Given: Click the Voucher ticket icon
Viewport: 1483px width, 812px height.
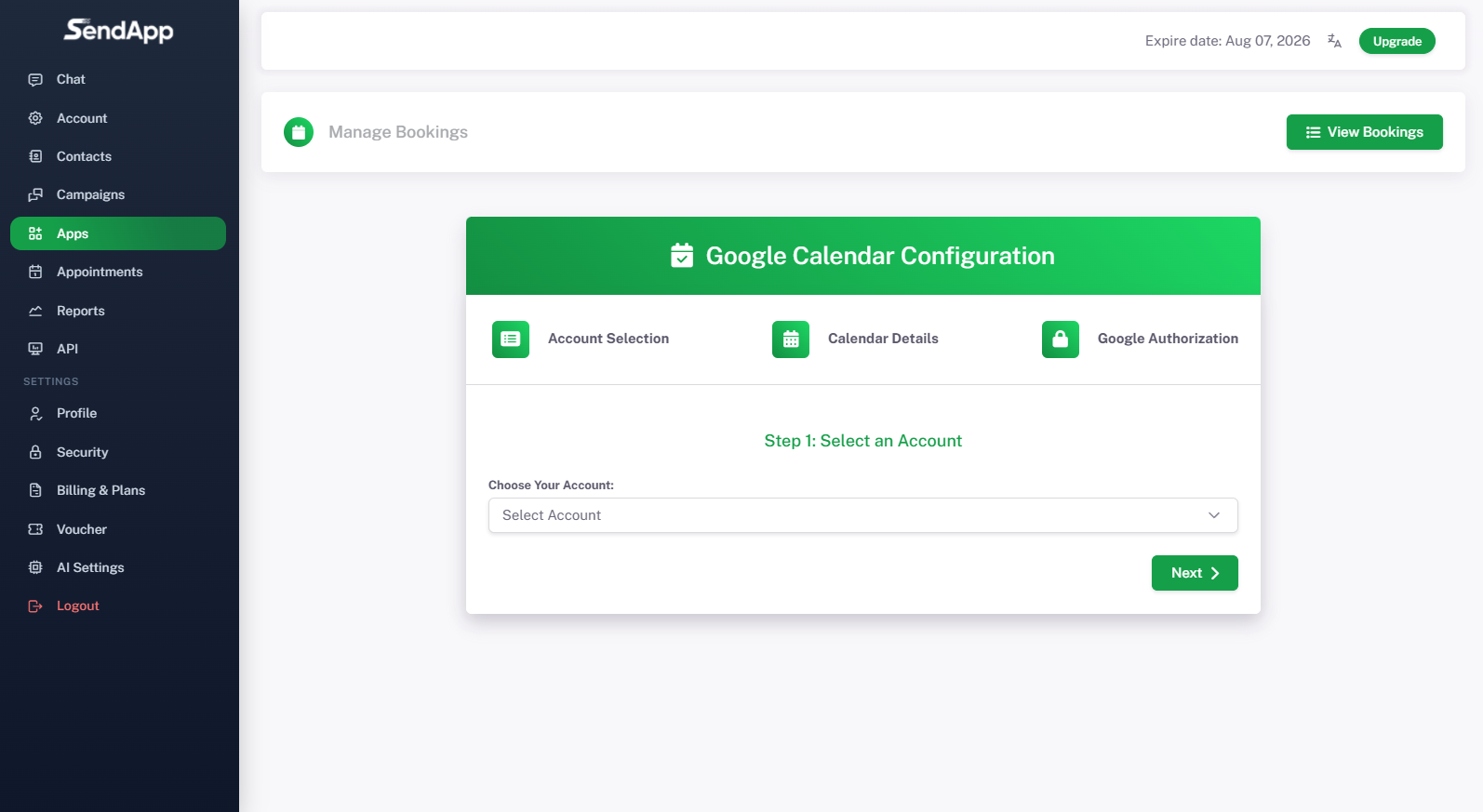Looking at the screenshot, I should 35,529.
